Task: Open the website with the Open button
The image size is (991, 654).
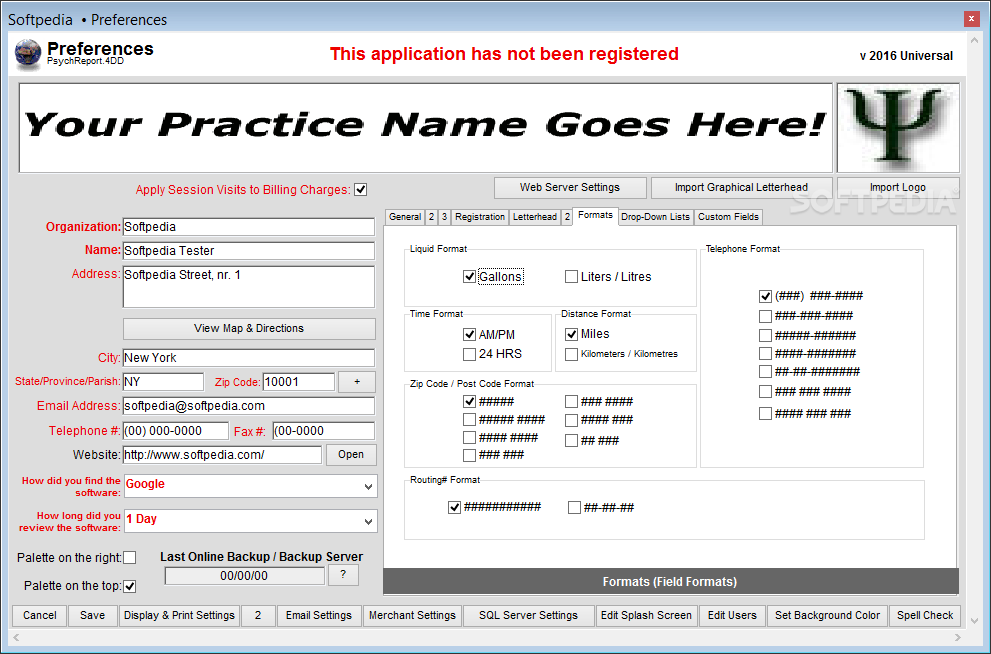Action: tap(351, 455)
